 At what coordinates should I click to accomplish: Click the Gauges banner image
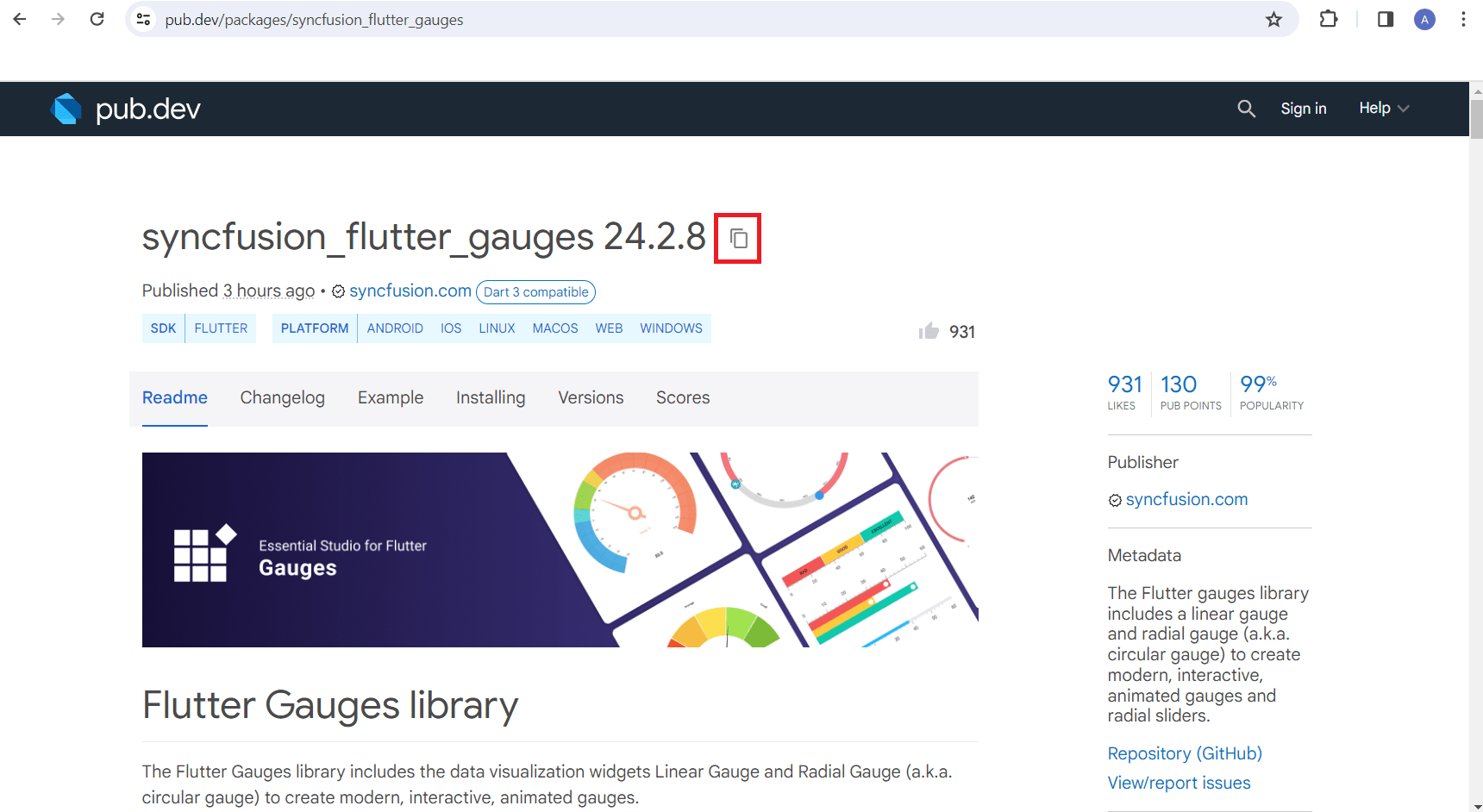(x=560, y=550)
